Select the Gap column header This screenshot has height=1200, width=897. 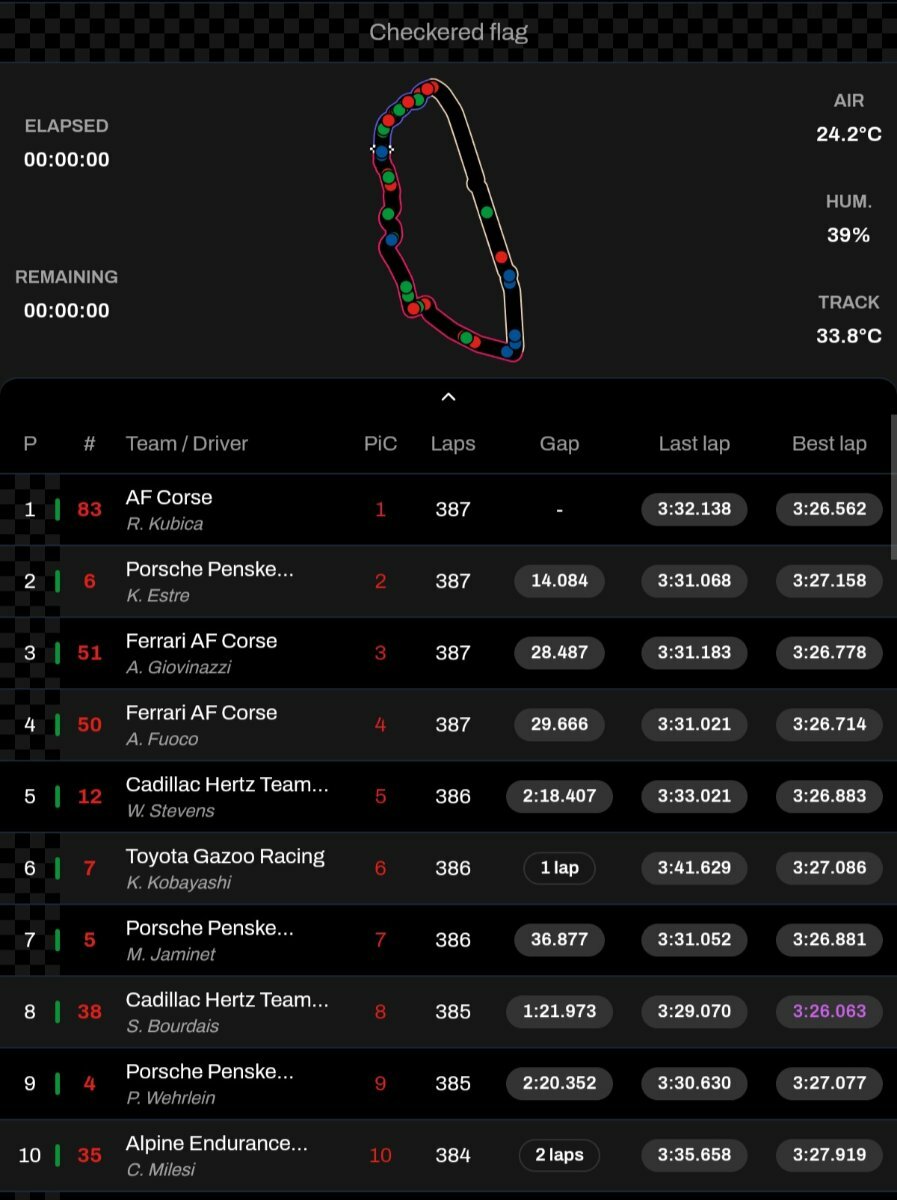click(559, 444)
